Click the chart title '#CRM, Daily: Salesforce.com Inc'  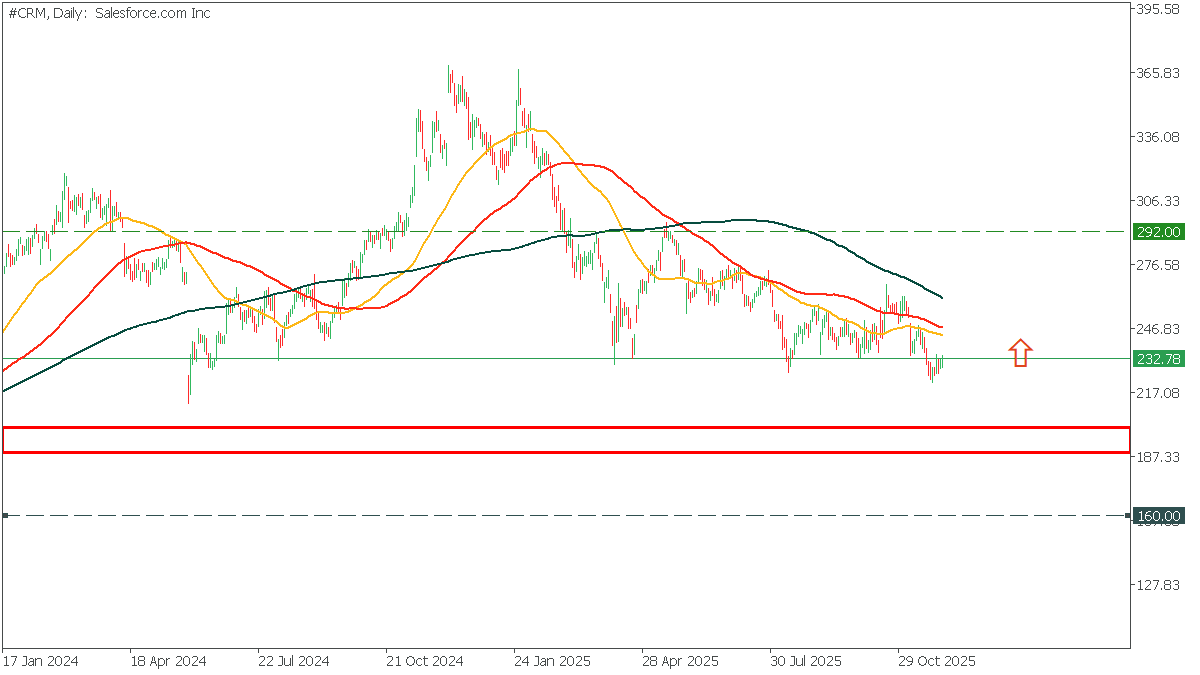point(107,13)
